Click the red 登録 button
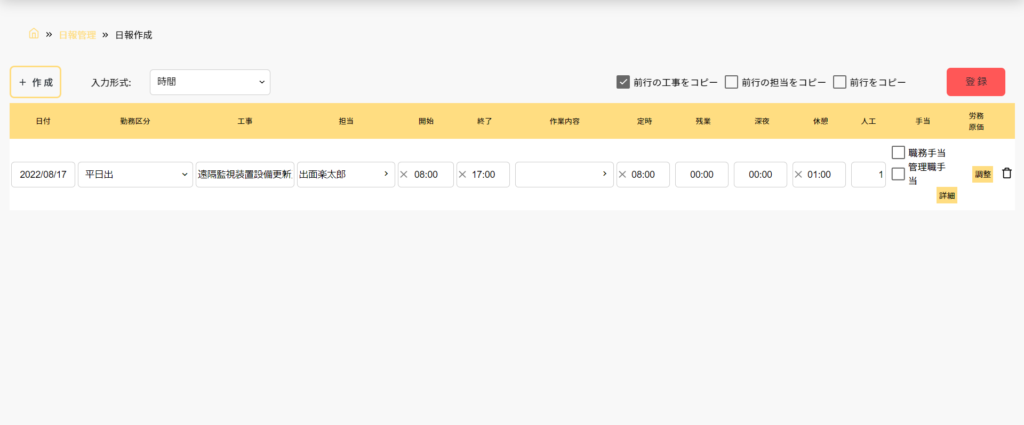Viewport: 1024px width, 425px height. click(976, 82)
